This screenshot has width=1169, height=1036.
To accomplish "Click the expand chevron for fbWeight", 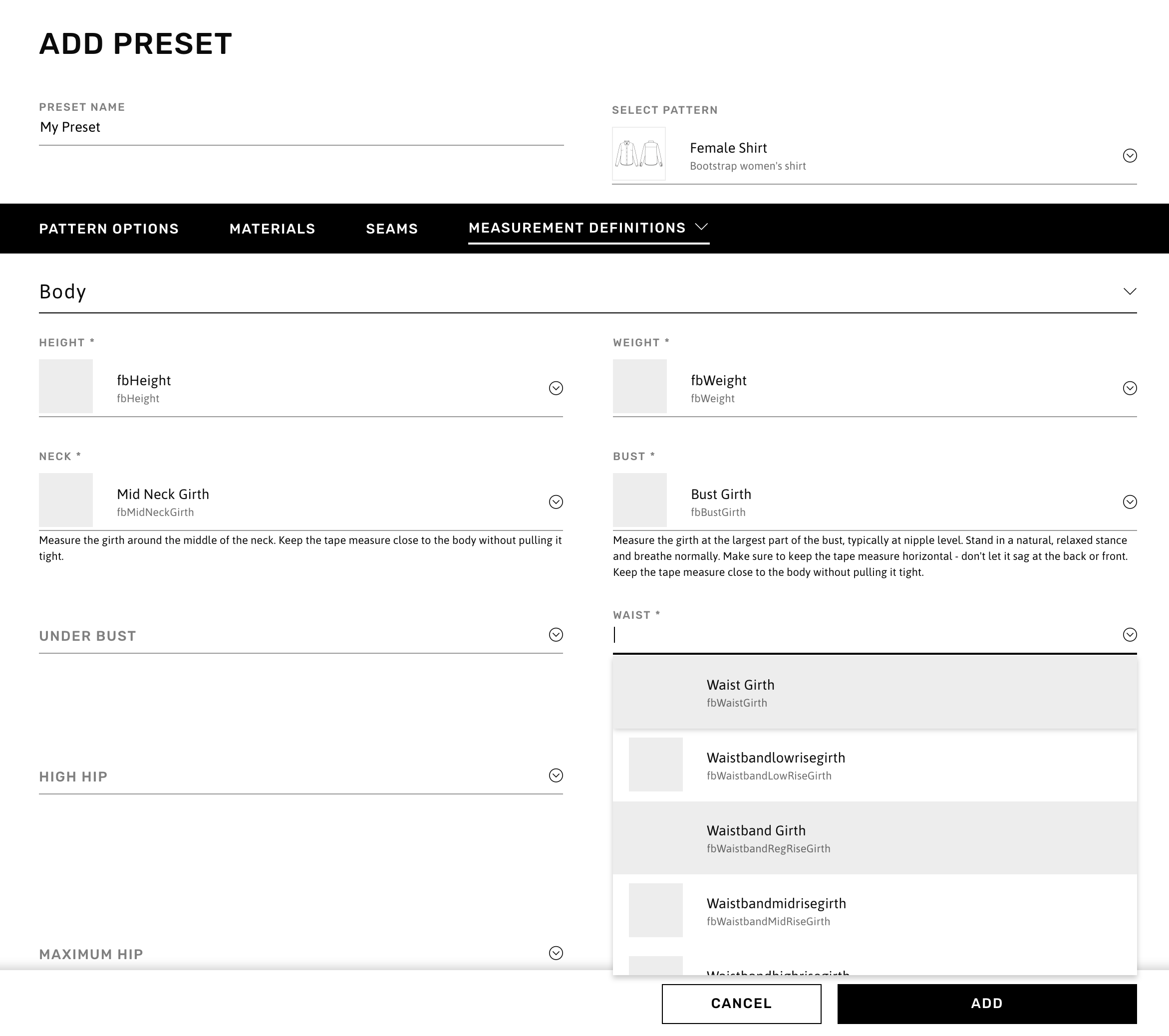I will (1129, 388).
